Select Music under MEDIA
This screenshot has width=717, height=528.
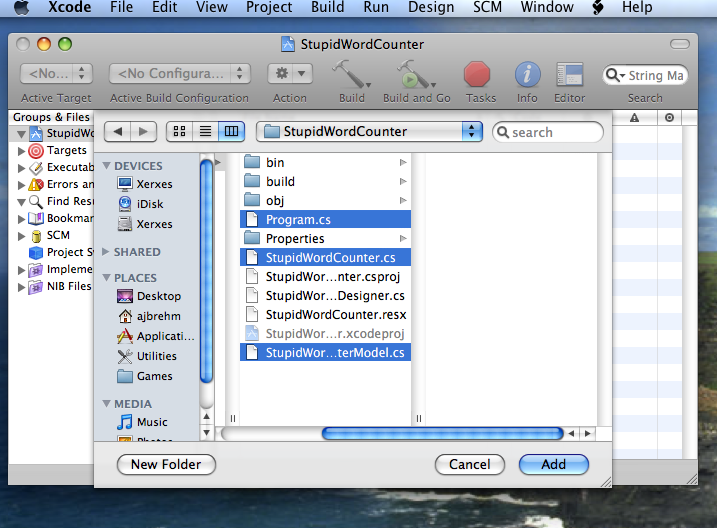142,422
